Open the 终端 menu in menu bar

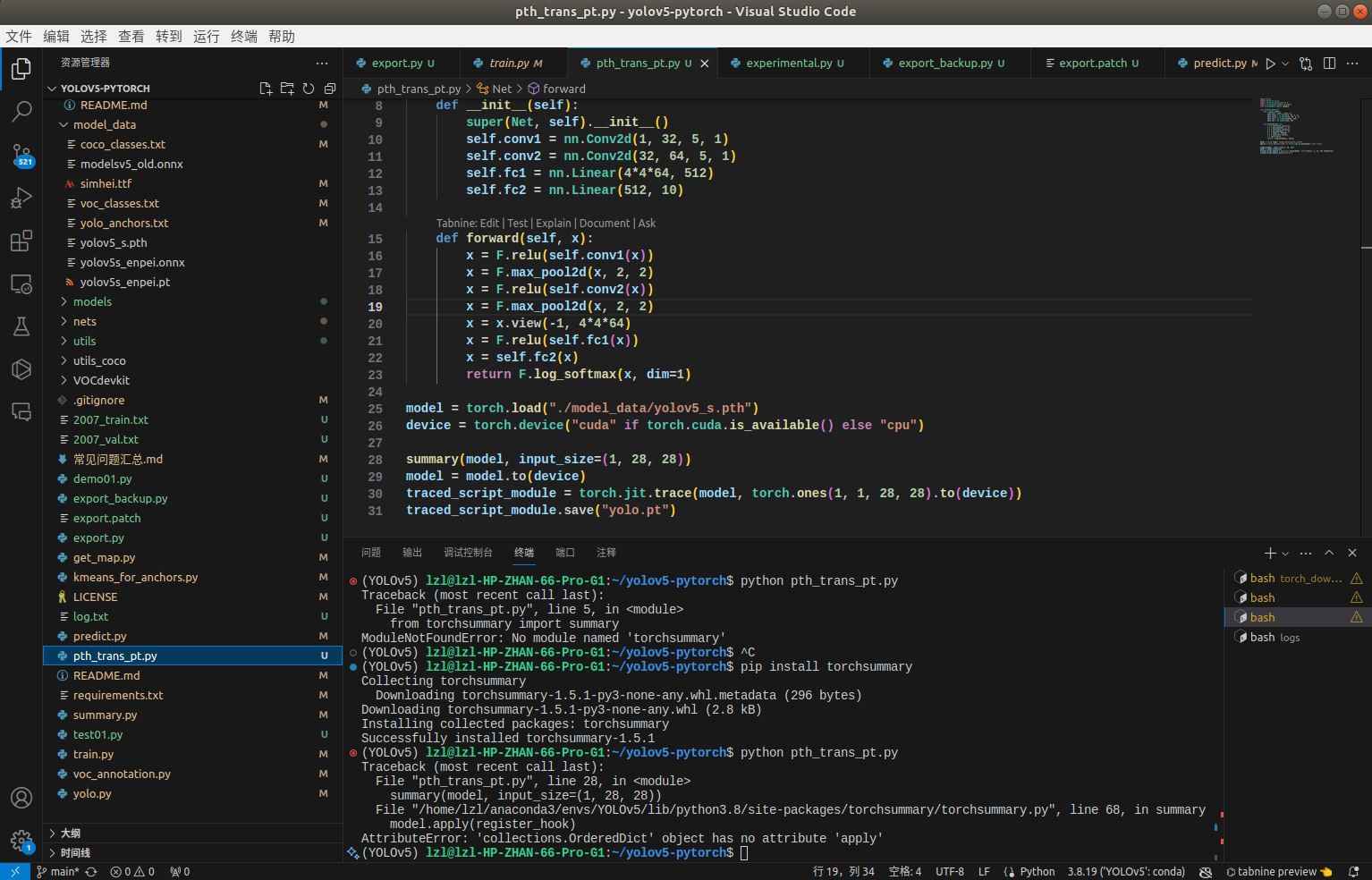tap(243, 36)
